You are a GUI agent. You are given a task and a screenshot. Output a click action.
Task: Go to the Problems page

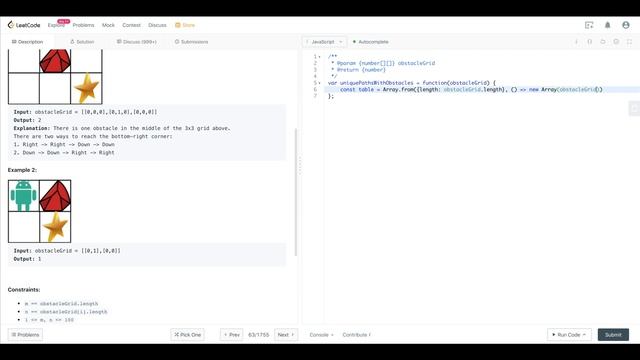83,25
